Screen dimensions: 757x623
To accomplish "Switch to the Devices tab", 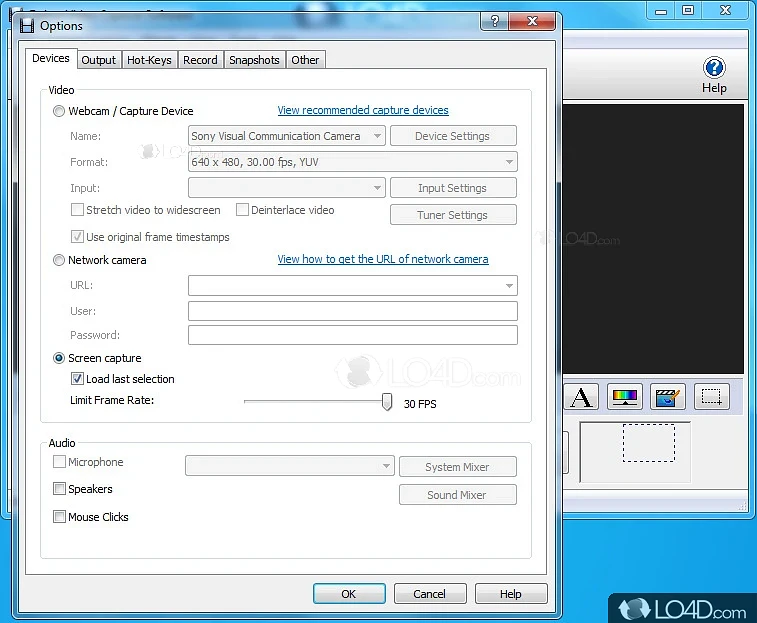I will [x=51, y=58].
